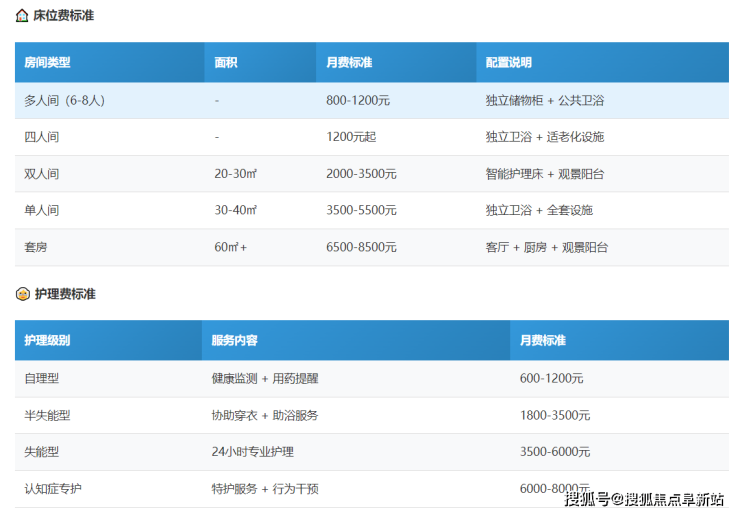Click the 2000-3500元 price for 双人间
Viewport: 740px width, 515px height.
tap(361, 174)
